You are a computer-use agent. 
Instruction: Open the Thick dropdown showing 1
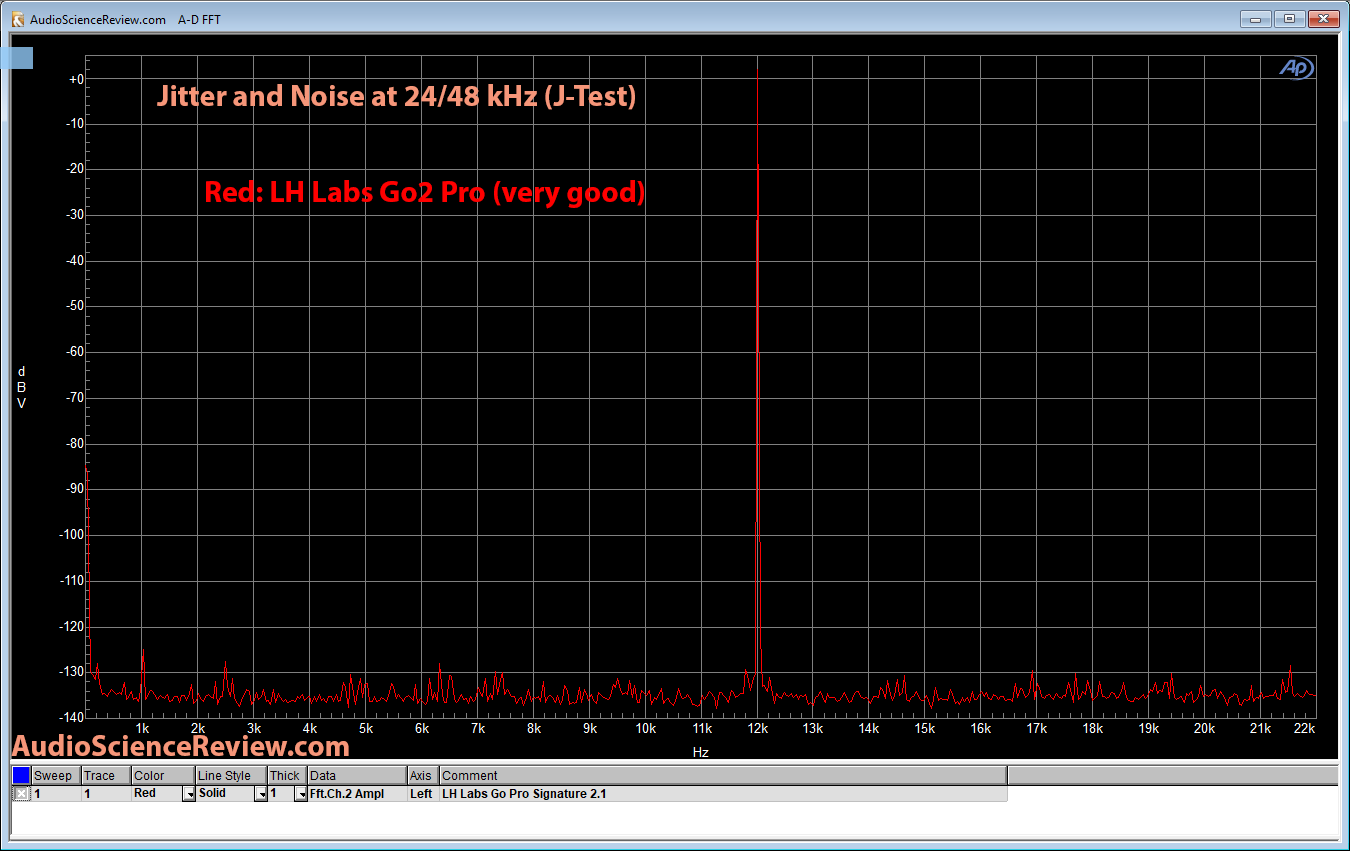point(301,794)
